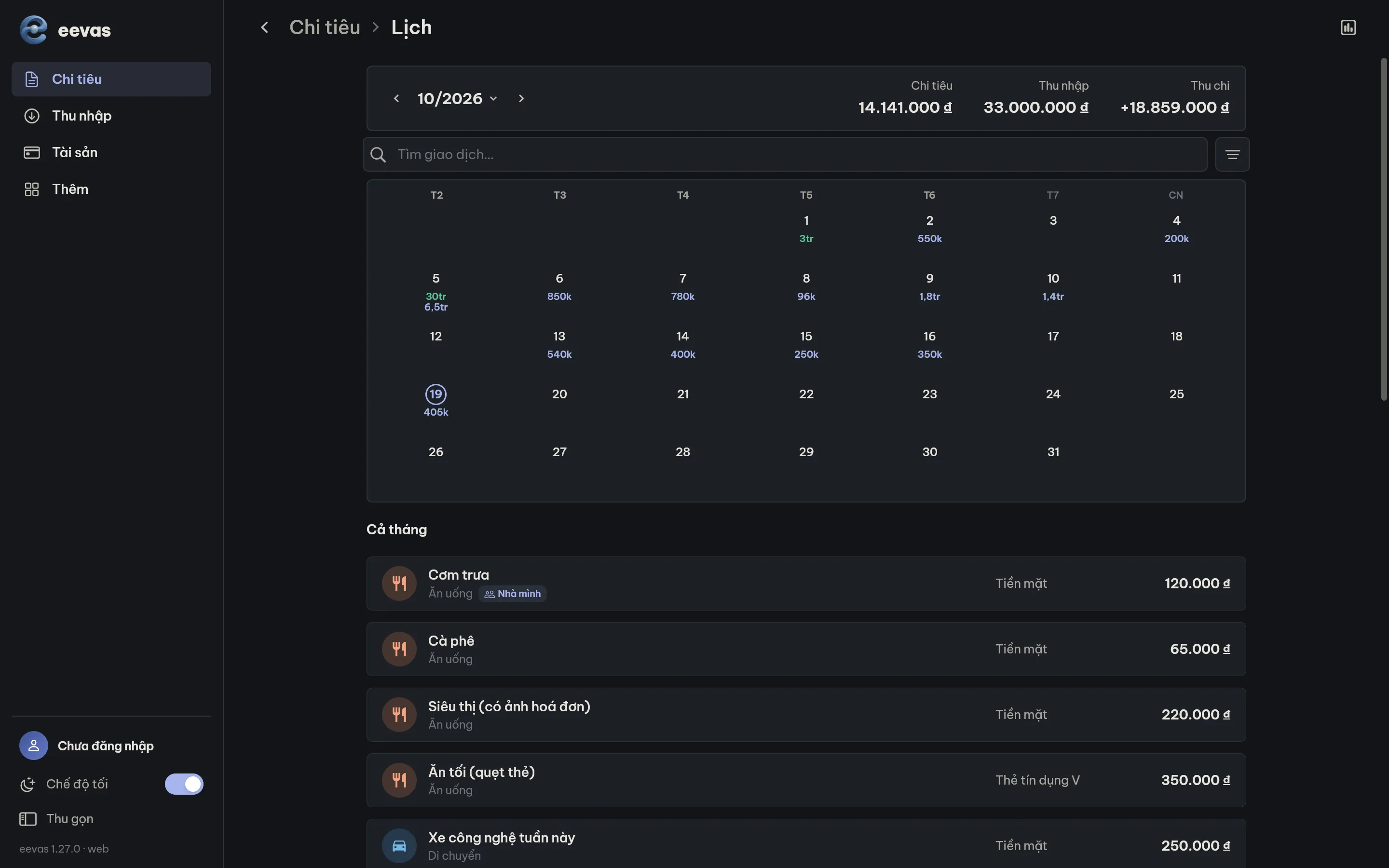Click the dark mode moon icon
1389x868 pixels.
27,784
